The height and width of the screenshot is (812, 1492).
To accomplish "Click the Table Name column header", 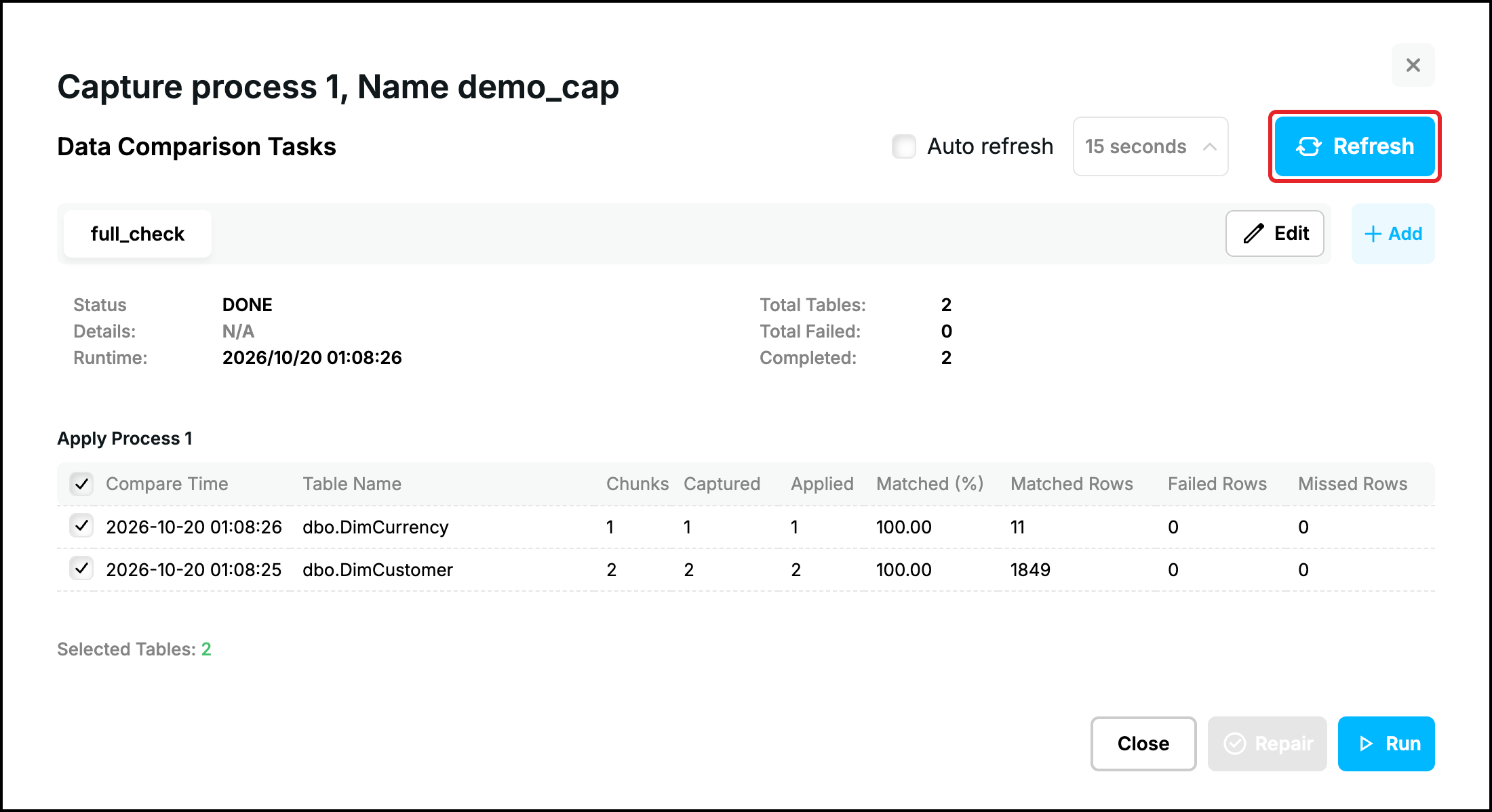I will point(352,484).
